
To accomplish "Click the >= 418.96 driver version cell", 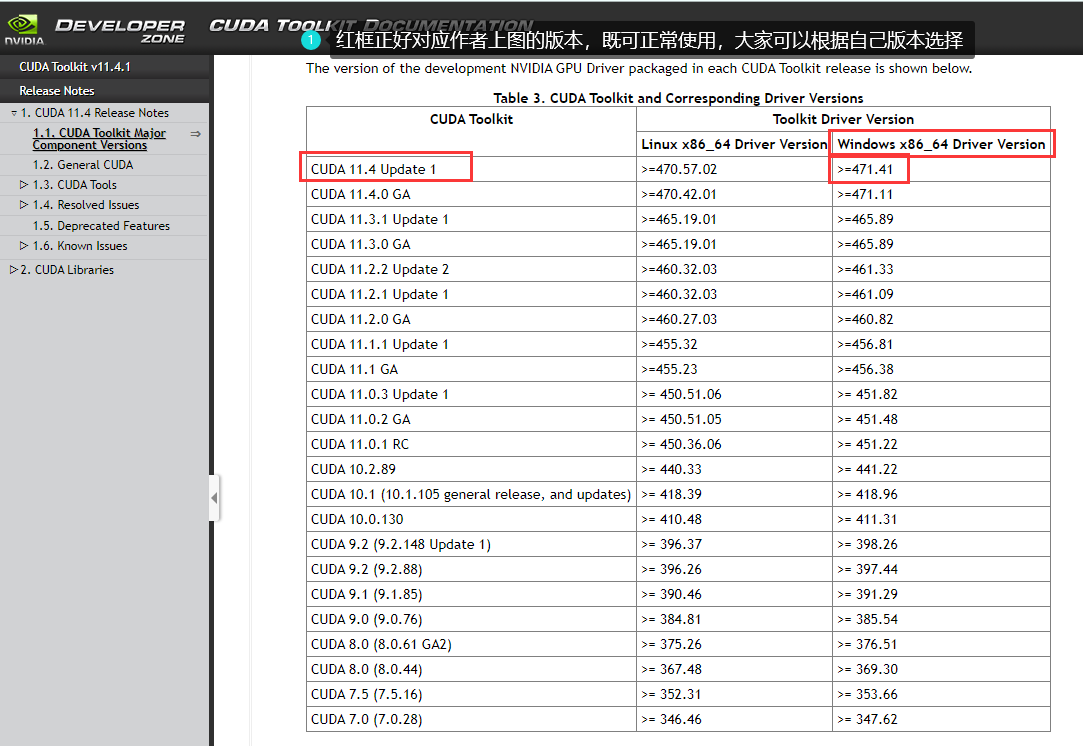I will [x=941, y=494].
